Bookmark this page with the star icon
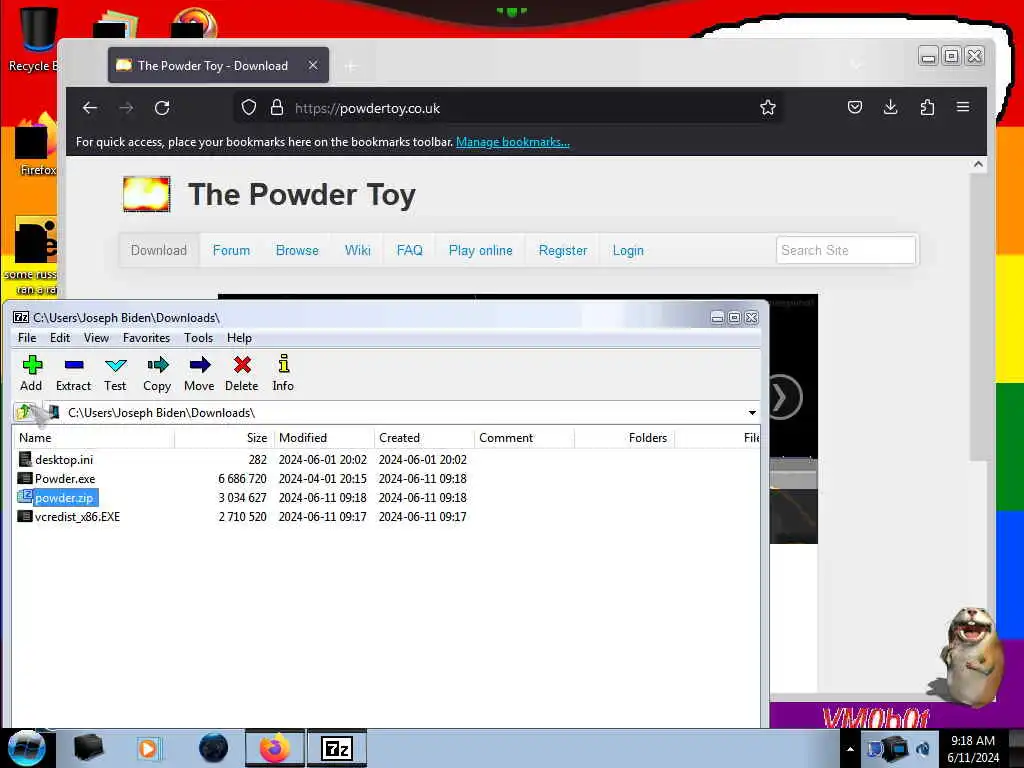The width and height of the screenshot is (1024, 768). [x=768, y=108]
